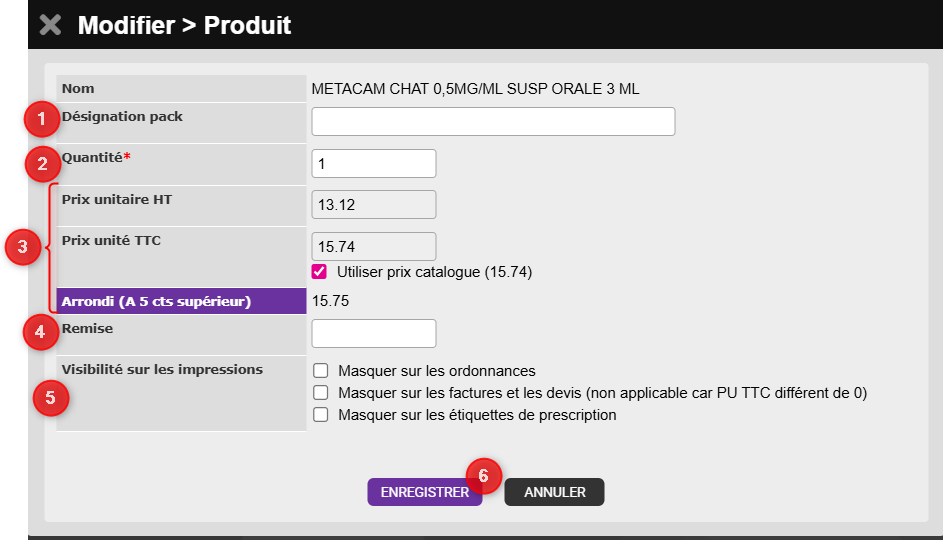The height and width of the screenshot is (540, 943).
Task: Click the Remise input field
Action: pyautogui.click(x=374, y=333)
